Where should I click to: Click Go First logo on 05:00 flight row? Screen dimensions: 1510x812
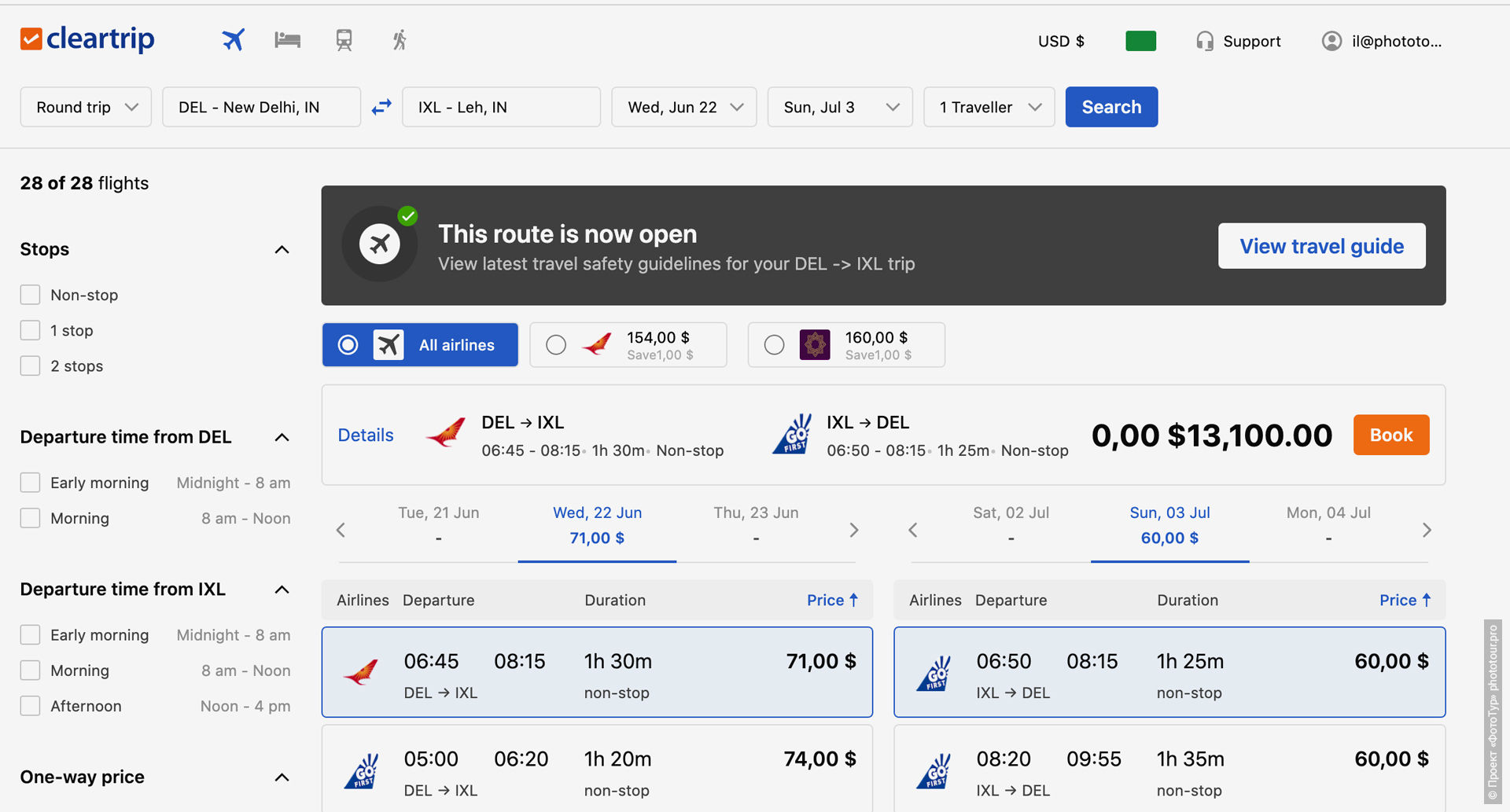click(362, 771)
